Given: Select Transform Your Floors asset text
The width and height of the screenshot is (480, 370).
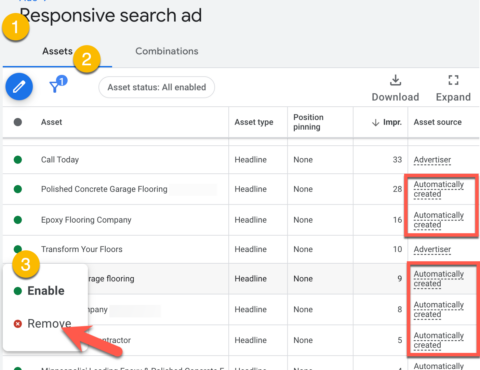Looking at the screenshot, I should (x=82, y=249).
